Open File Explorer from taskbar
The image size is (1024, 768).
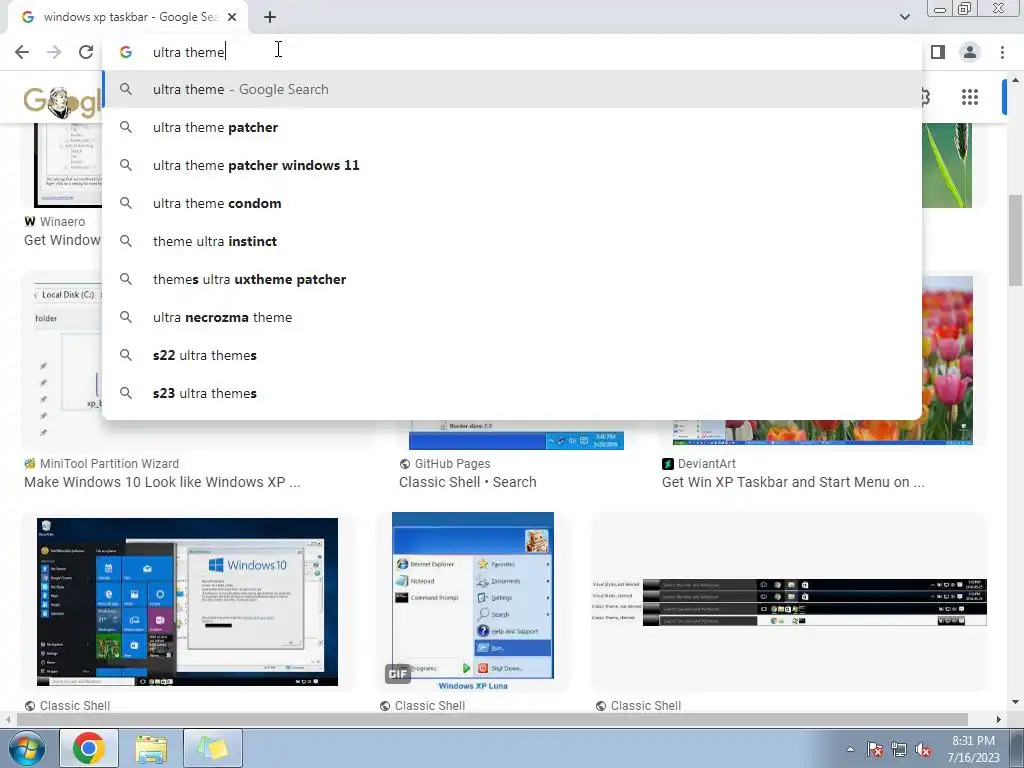(151, 748)
